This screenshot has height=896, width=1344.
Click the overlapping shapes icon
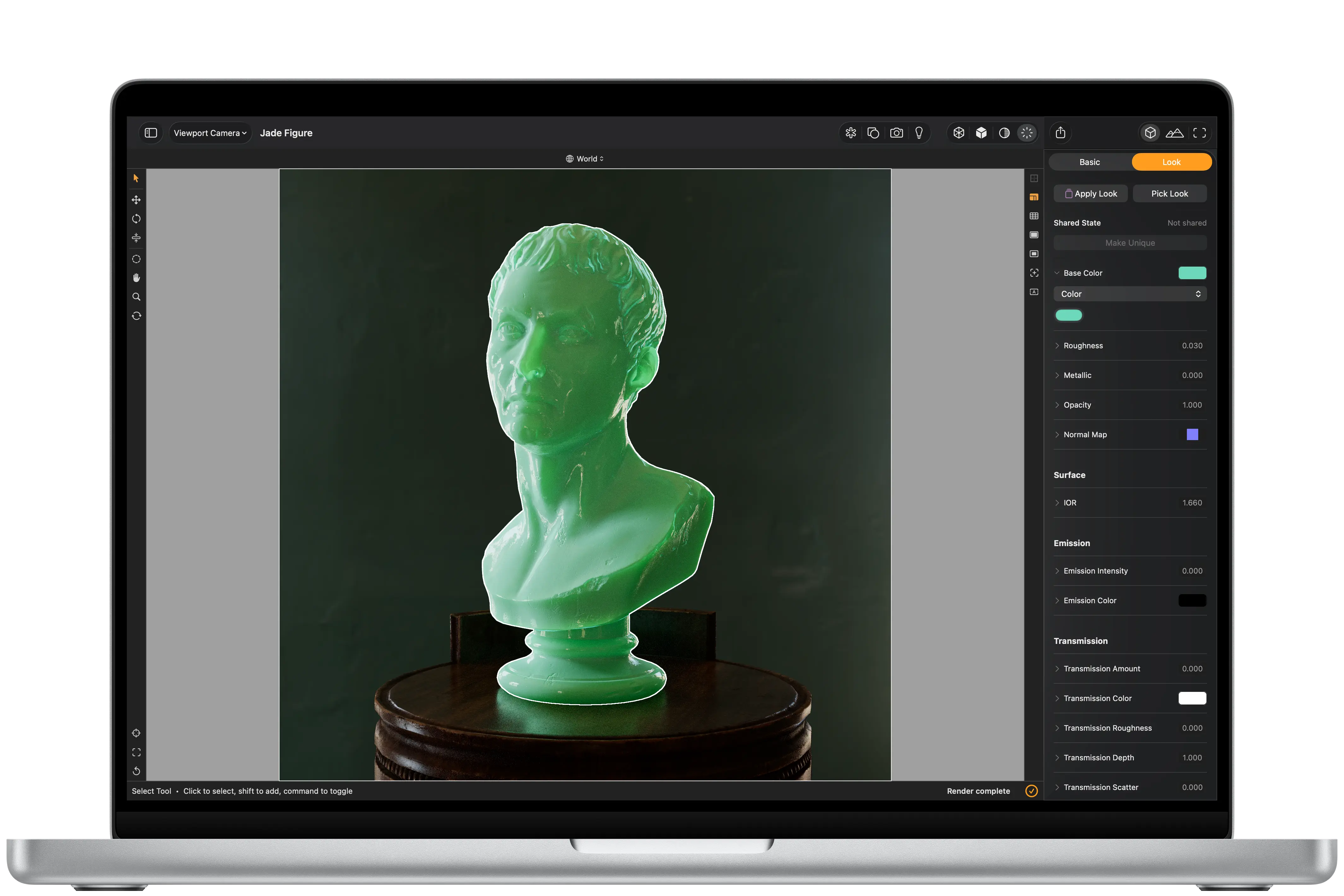[873, 133]
